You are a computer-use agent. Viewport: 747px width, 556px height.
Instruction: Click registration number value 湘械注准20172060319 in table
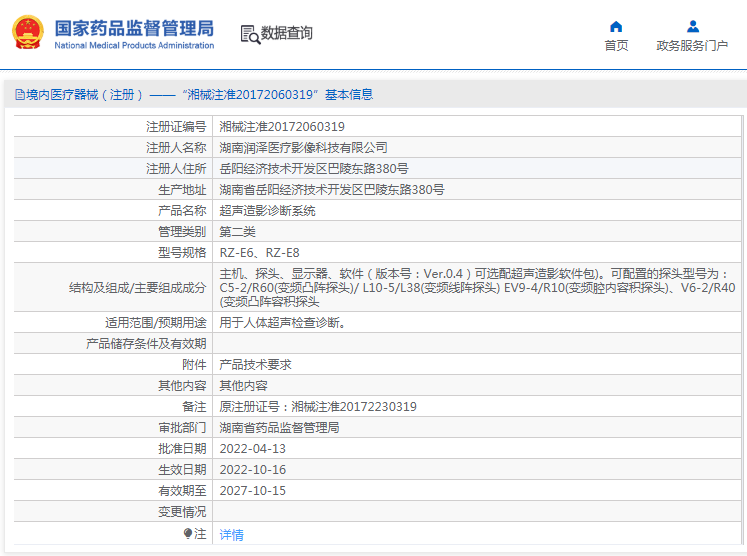pos(282,127)
